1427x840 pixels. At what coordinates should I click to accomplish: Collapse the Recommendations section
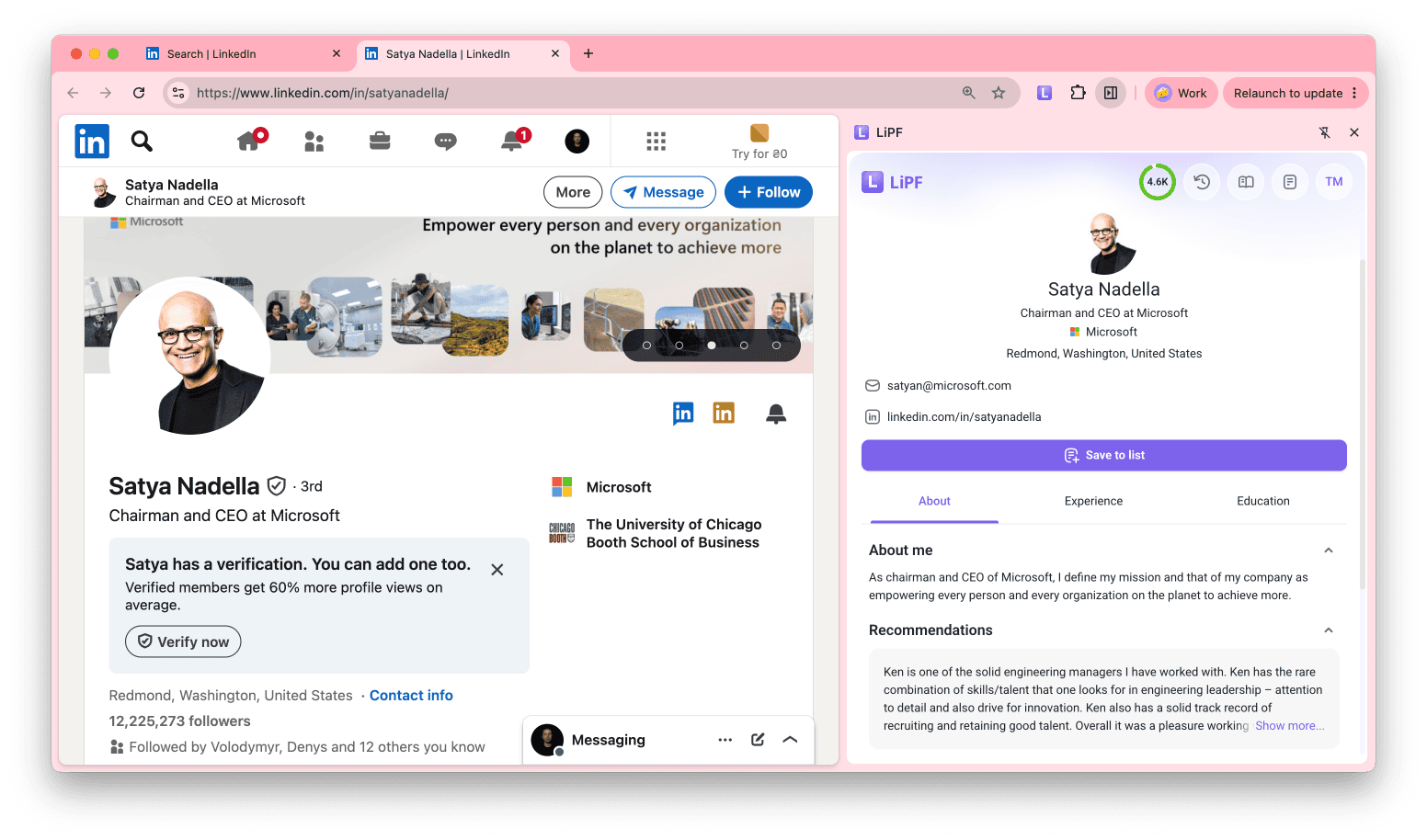pyautogui.click(x=1329, y=630)
